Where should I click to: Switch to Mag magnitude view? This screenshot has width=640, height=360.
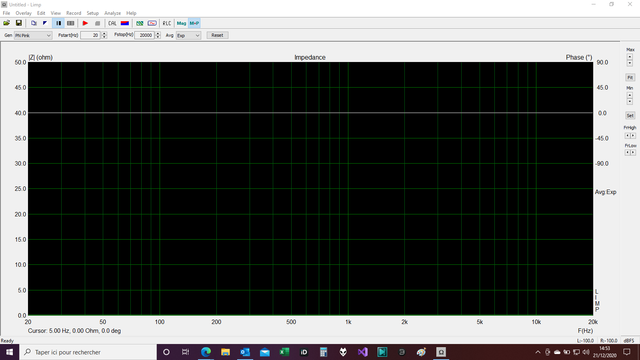[x=181, y=23]
